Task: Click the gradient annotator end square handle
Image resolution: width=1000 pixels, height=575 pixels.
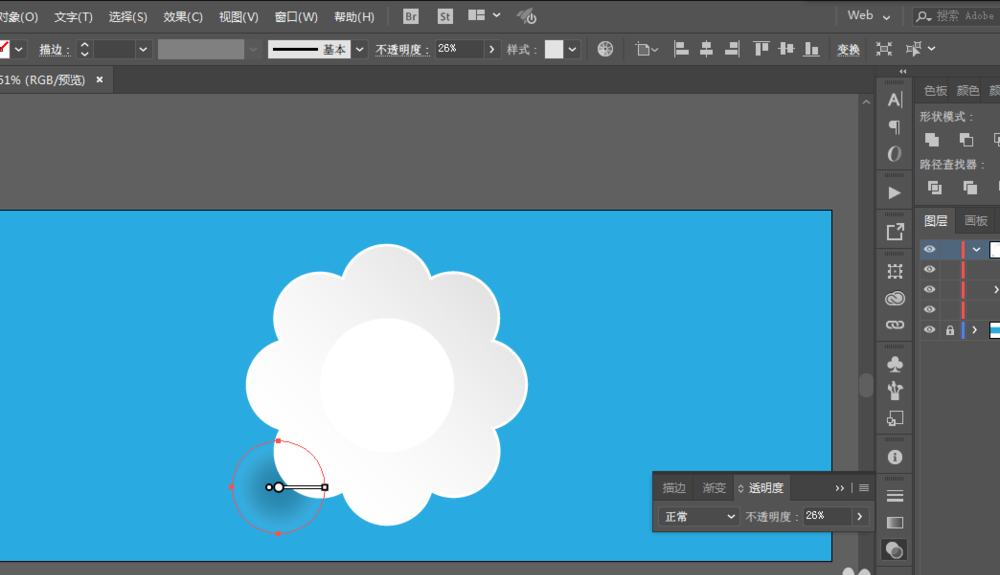Action: click(325, 488)
